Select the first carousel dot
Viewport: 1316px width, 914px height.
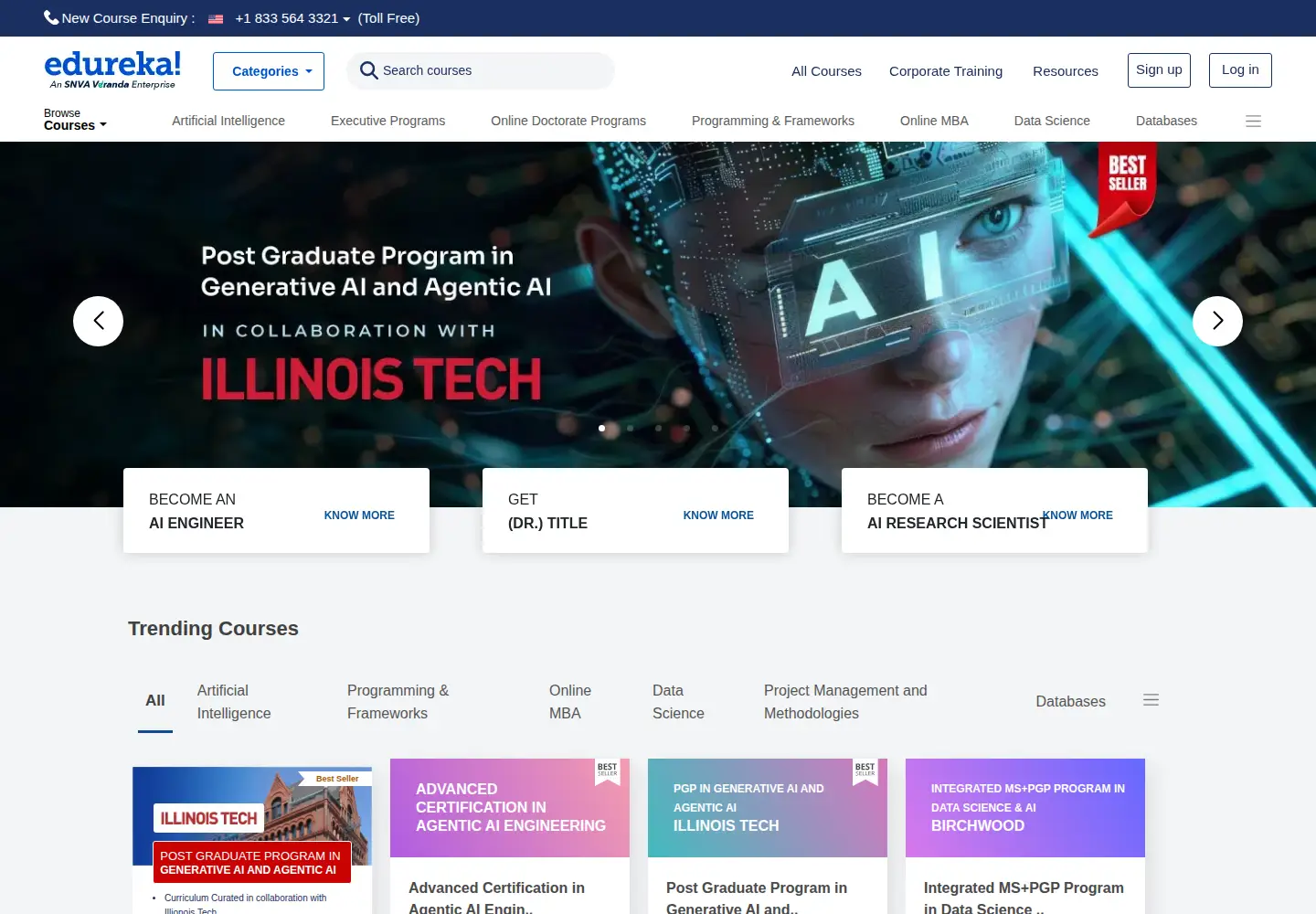601,428
